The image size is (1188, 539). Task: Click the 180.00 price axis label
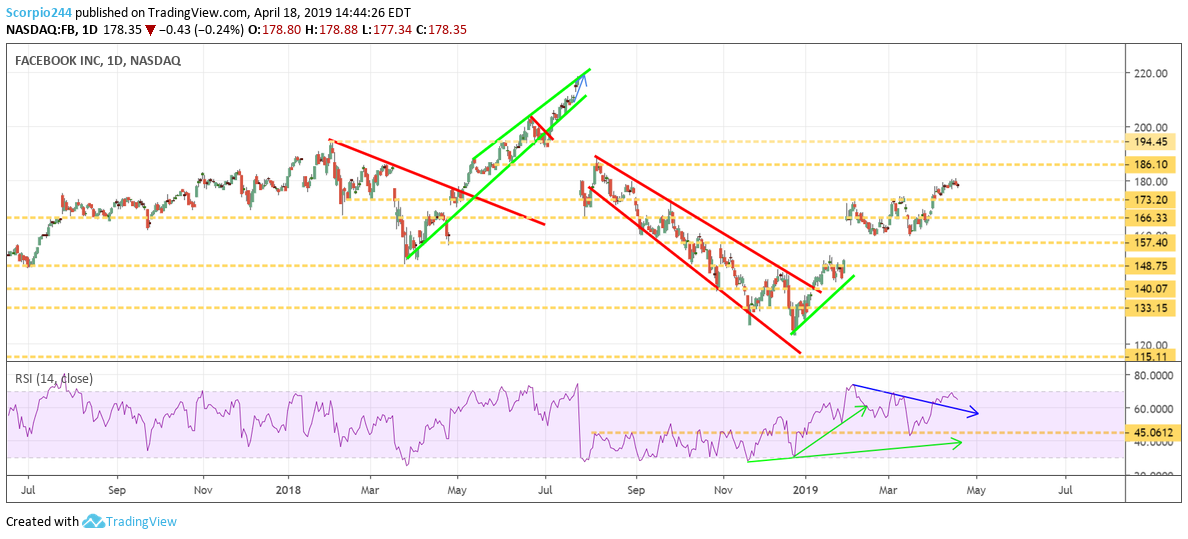(x=1151, y=182)
